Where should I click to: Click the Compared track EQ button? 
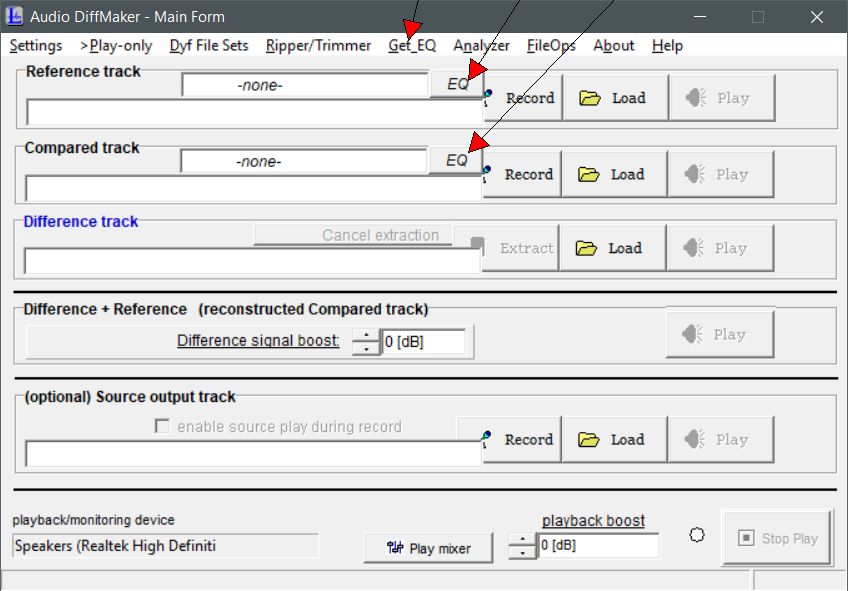[x=456, y=161]
